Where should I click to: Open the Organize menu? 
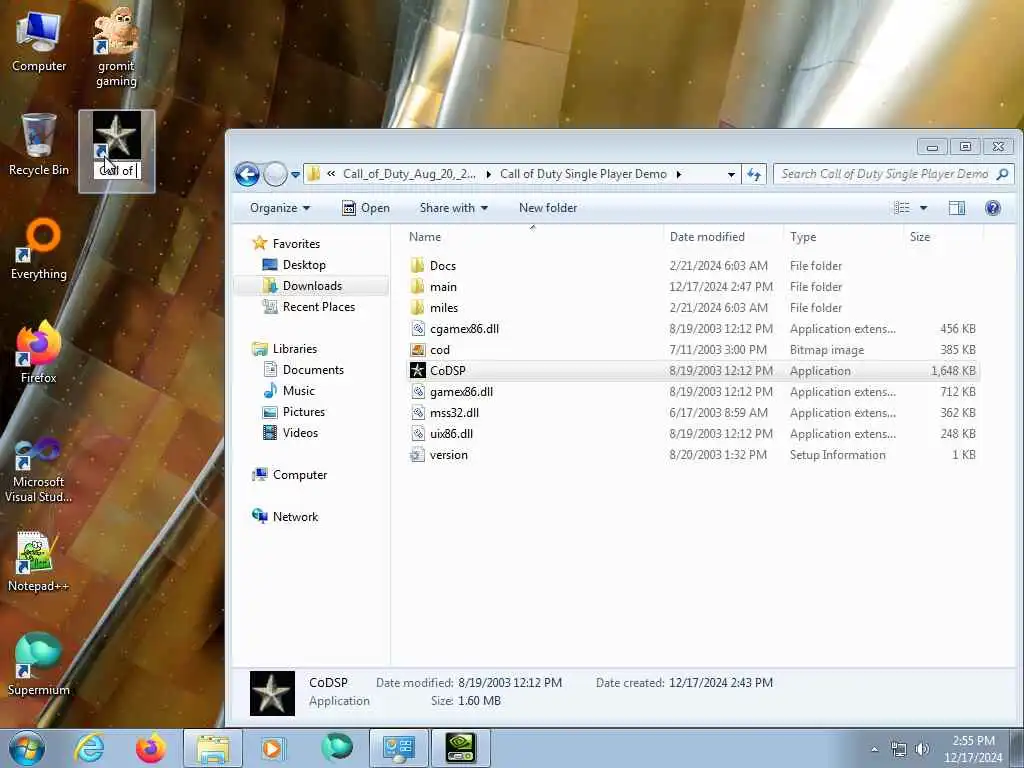[x=280, y=208]
